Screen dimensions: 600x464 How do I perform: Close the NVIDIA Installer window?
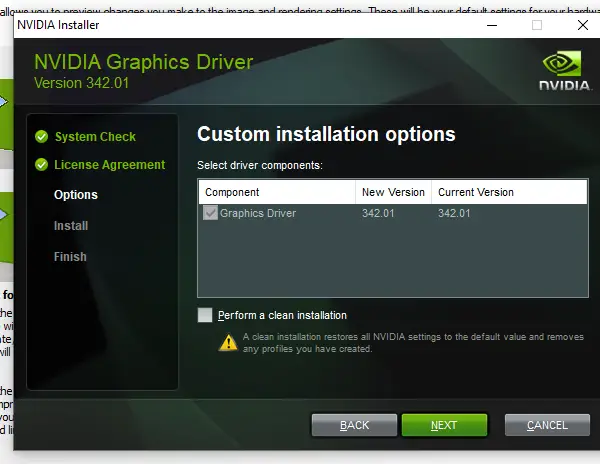[582, 25]
